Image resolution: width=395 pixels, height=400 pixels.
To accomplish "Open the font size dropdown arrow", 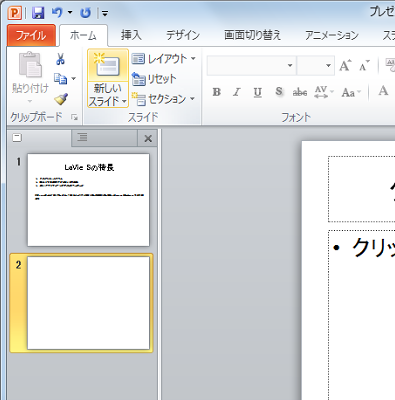I will pyautogui.click(x=328, y=65).
